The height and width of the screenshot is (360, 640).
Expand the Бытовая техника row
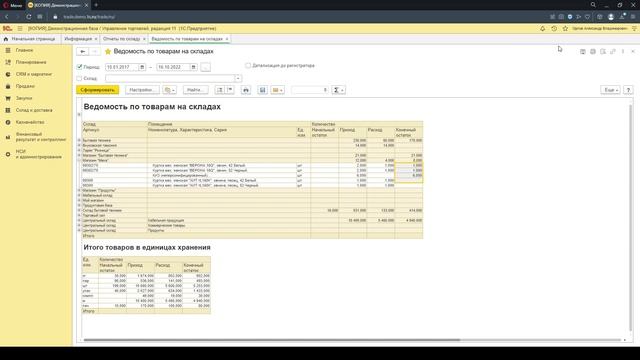pos(79,140)
